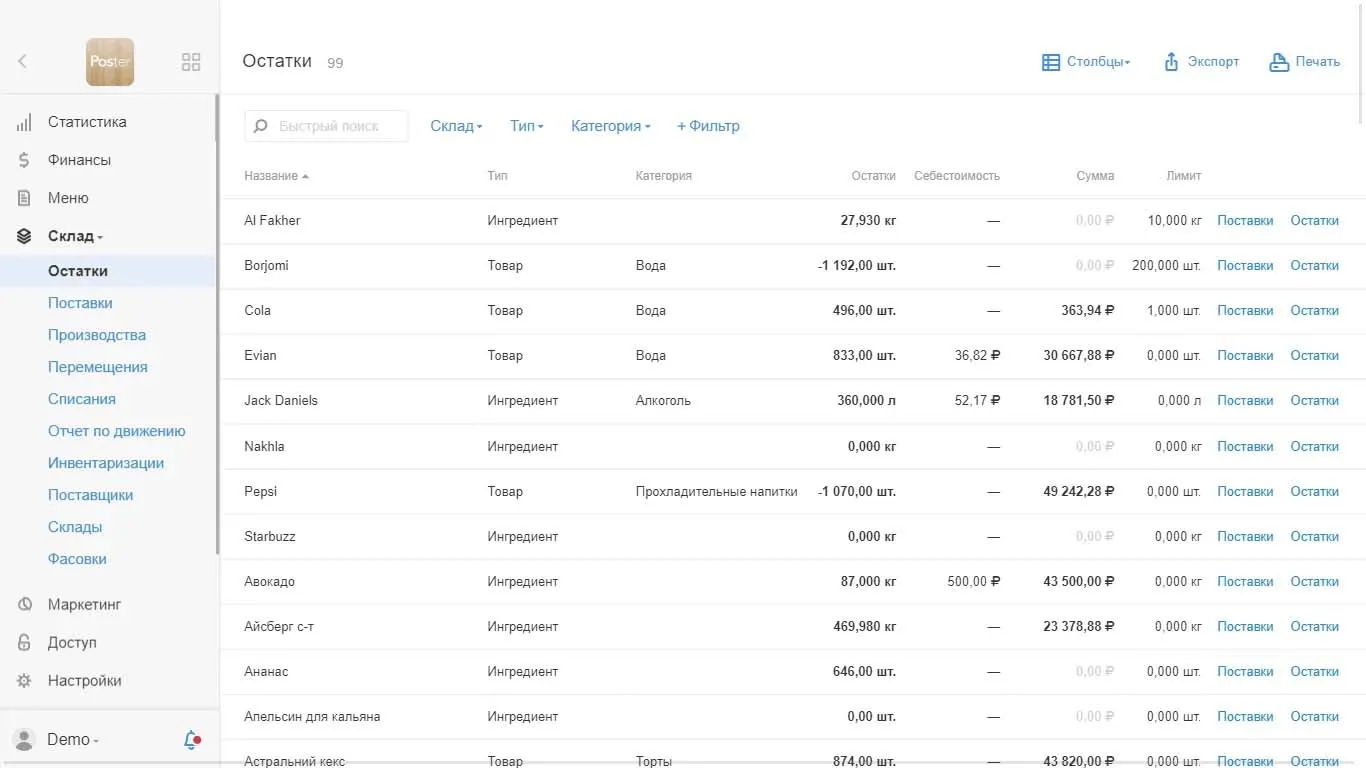Click the search magnifier icon

pyautogui.click(x=261, y=126)
